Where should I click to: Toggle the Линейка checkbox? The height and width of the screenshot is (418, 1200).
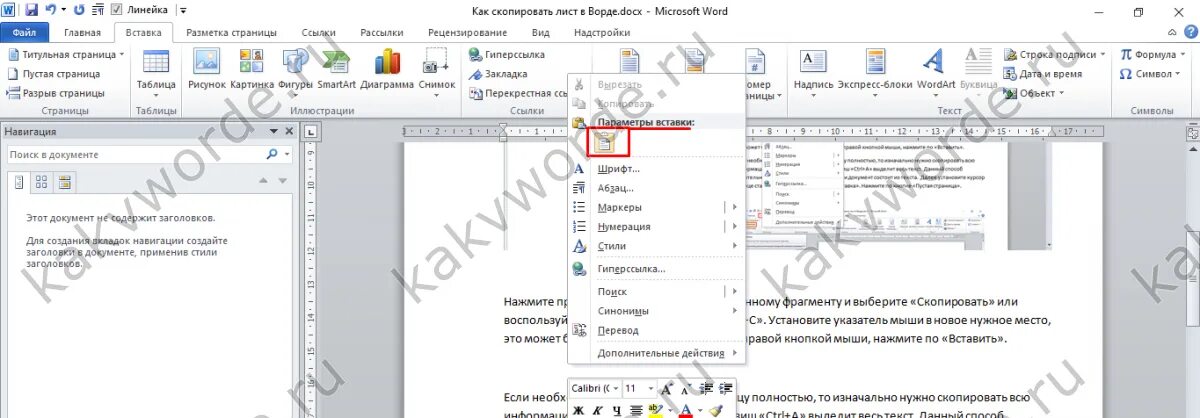pyautogui.click(x=117, y=10)
